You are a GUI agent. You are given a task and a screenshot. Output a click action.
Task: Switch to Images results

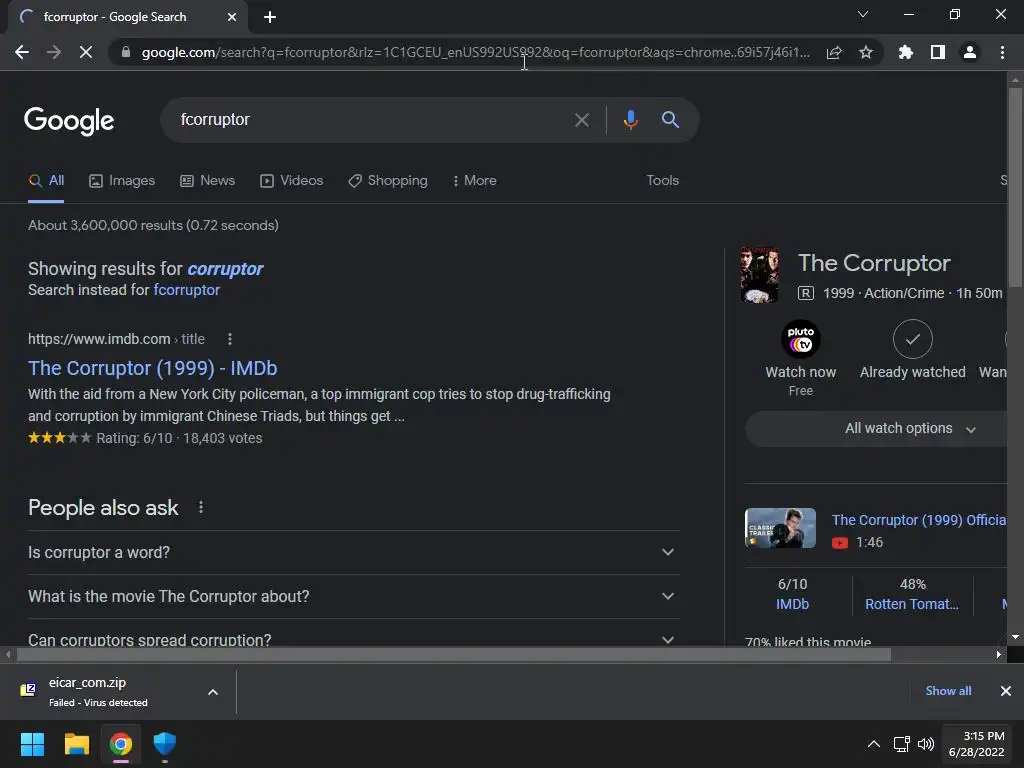(x=122, y=181)
